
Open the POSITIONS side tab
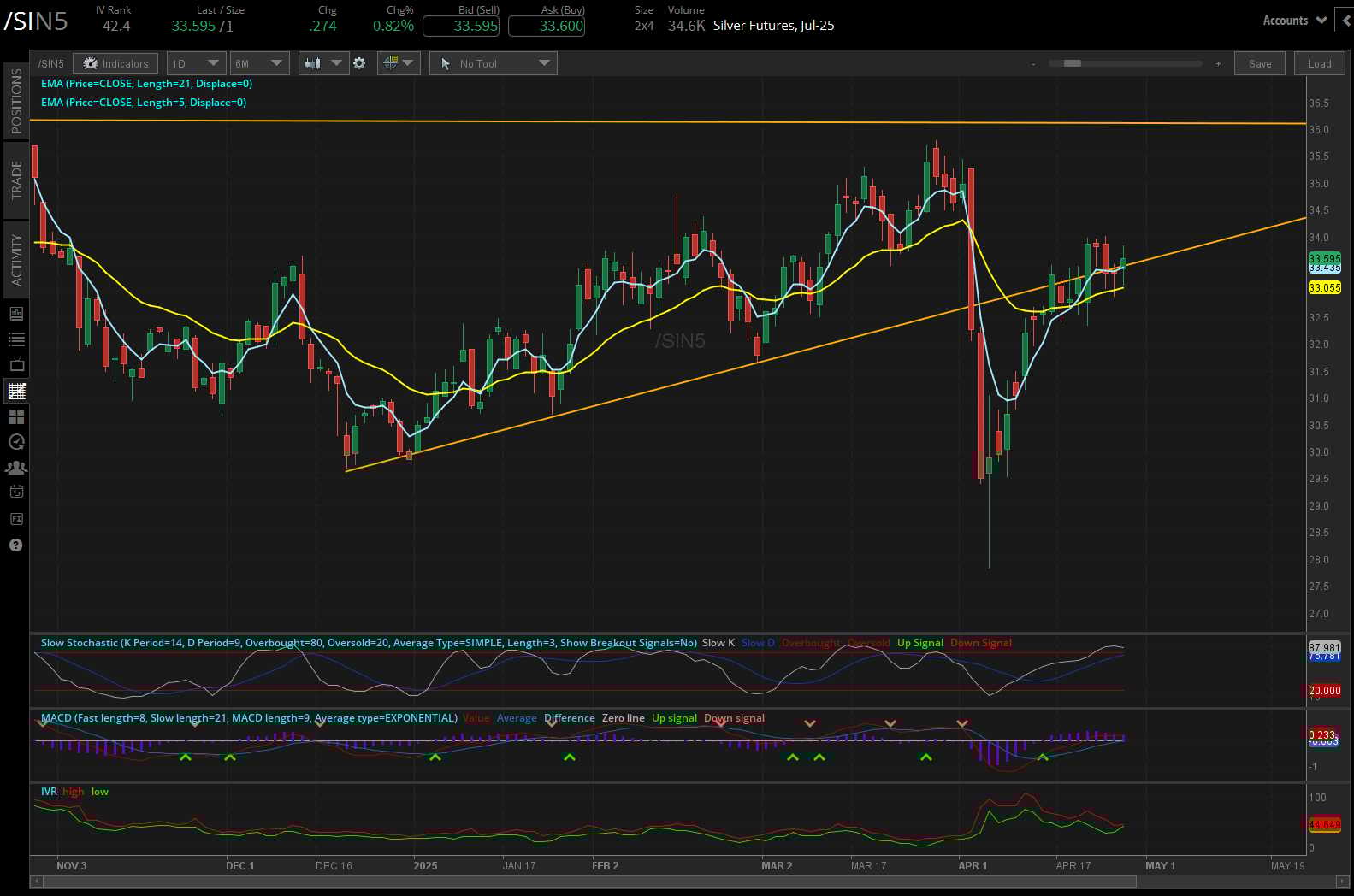pos(16,101)
